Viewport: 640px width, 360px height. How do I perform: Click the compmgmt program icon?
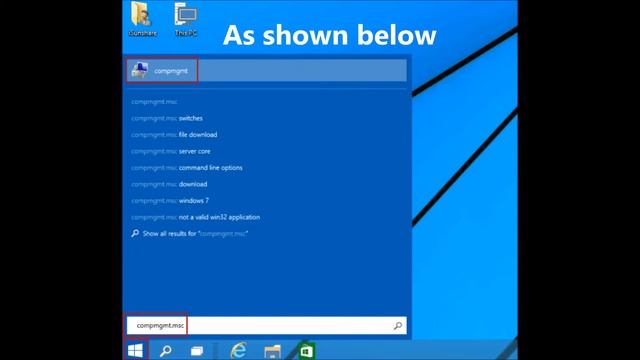coord(140,70)
